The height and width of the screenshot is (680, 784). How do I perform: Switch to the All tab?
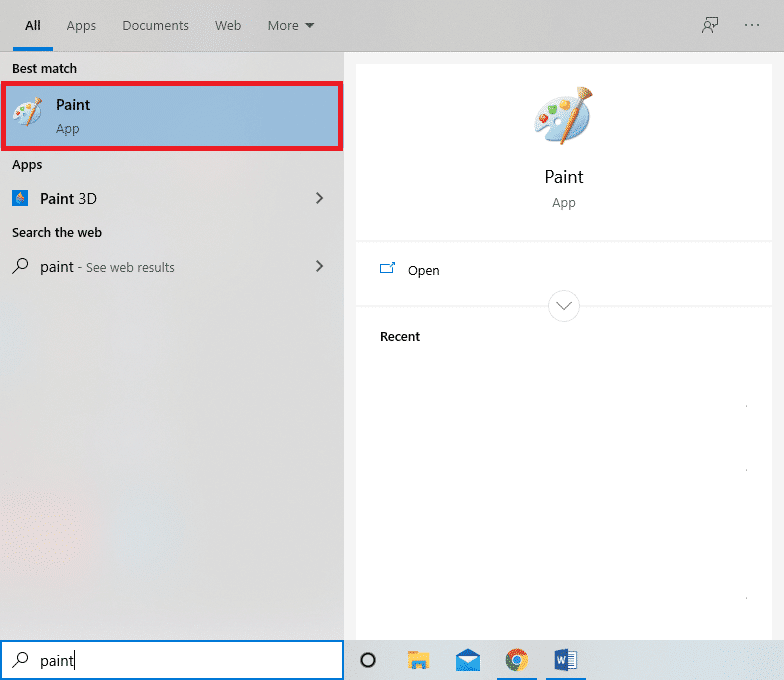pos(33,26)
